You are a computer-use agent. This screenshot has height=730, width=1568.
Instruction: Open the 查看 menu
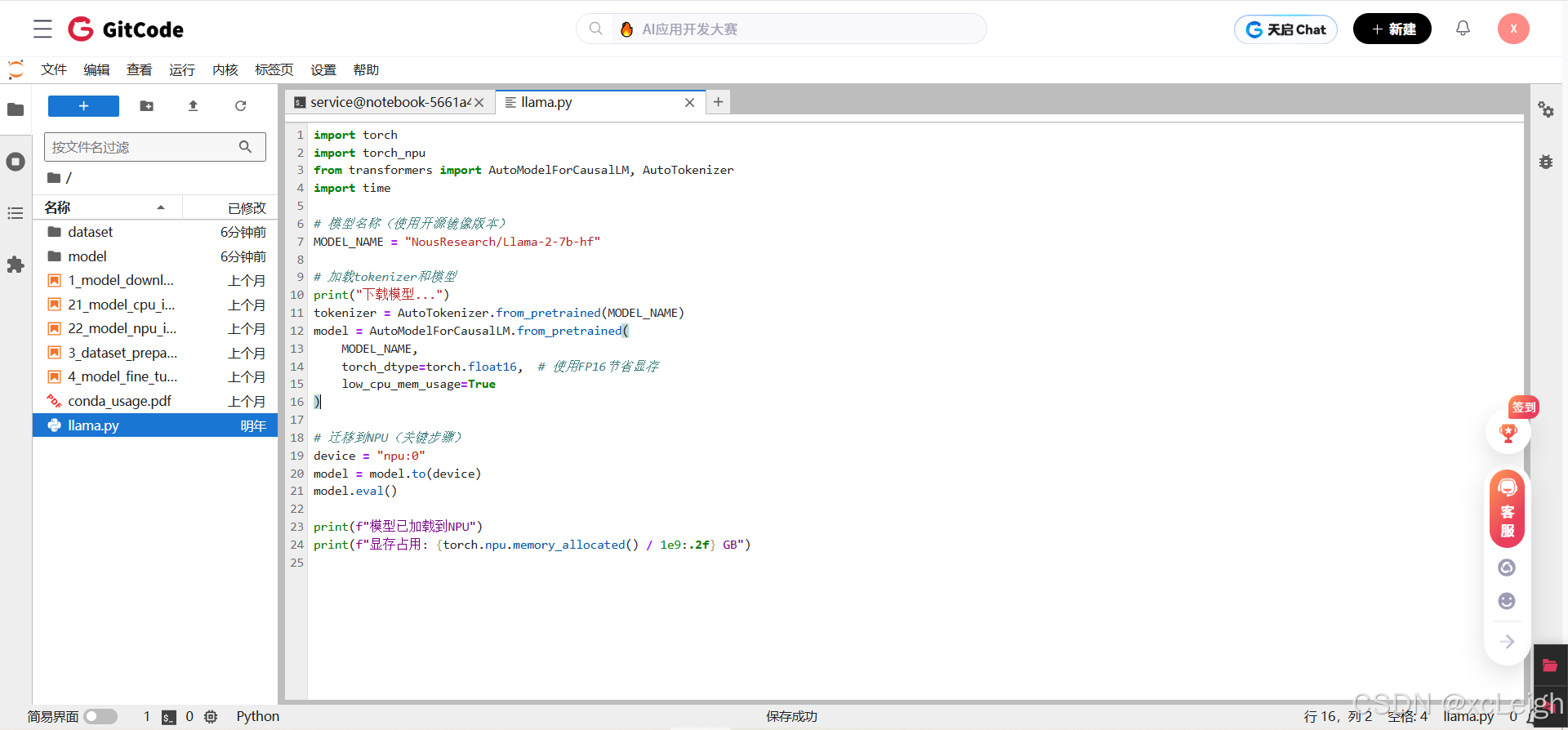[140, 70]
